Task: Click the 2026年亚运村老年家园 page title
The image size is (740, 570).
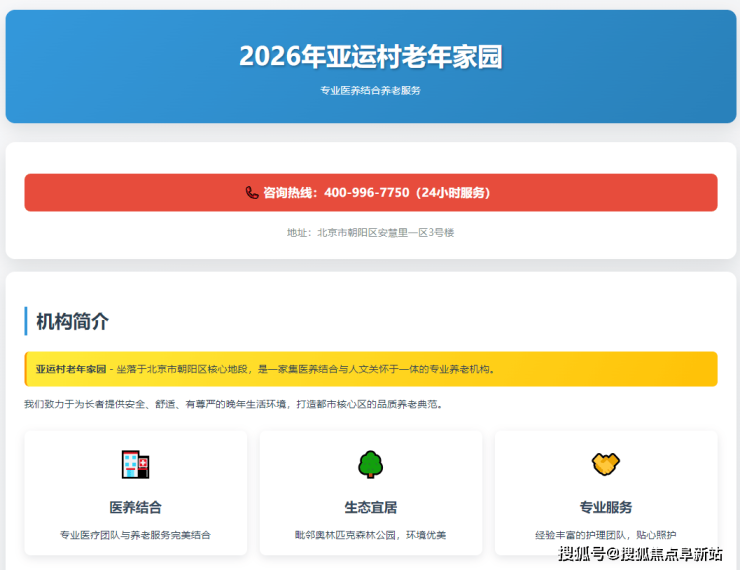Action: click(370, 56)
